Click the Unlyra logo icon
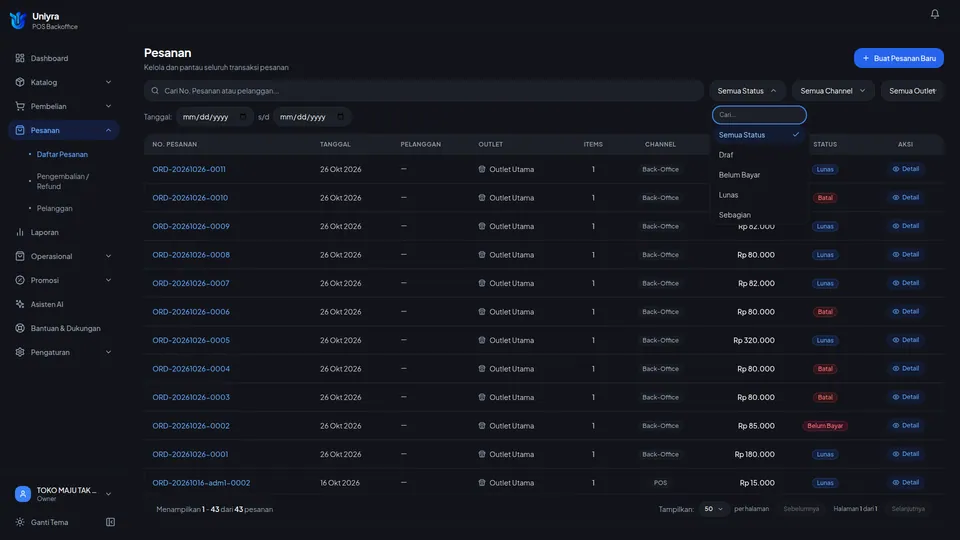The width and height of the screenshot is (960, 540). tap(18, 20)
